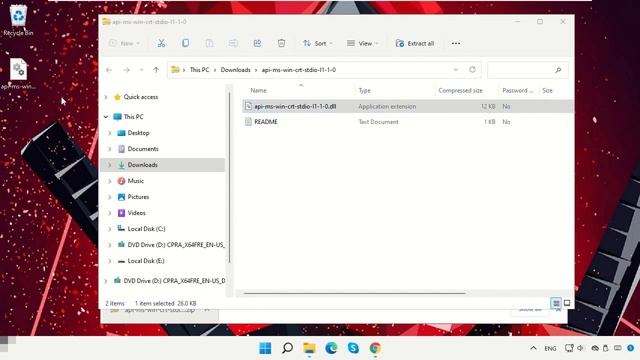Click the Share icon in toolbar

pos(257,43)
